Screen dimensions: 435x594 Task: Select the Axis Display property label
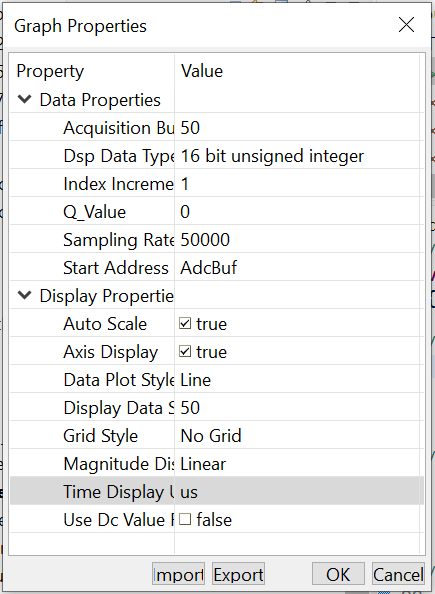click(110, 352)
